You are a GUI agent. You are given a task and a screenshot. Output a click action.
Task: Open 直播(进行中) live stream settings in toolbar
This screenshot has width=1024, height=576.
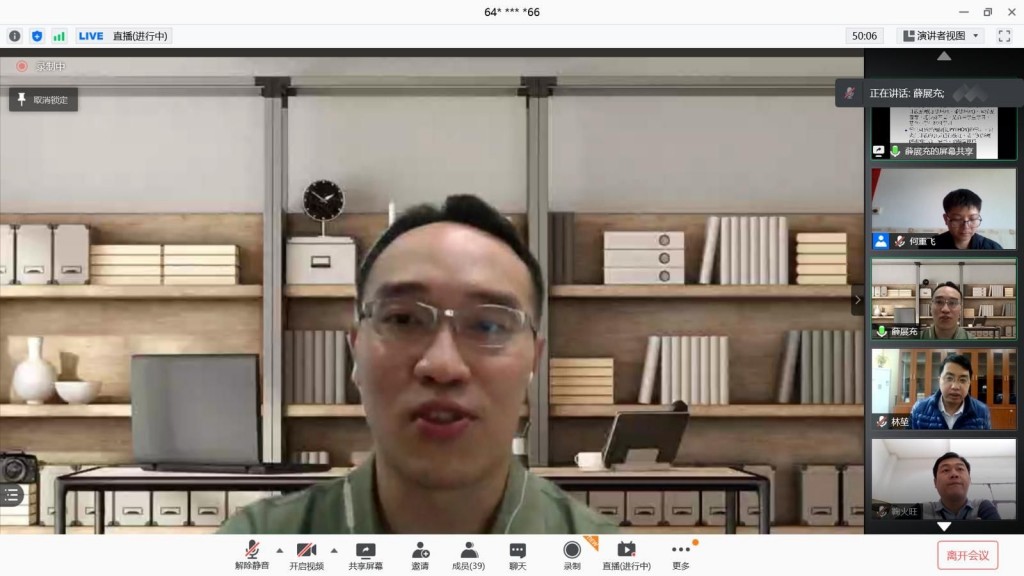[626, 554]
